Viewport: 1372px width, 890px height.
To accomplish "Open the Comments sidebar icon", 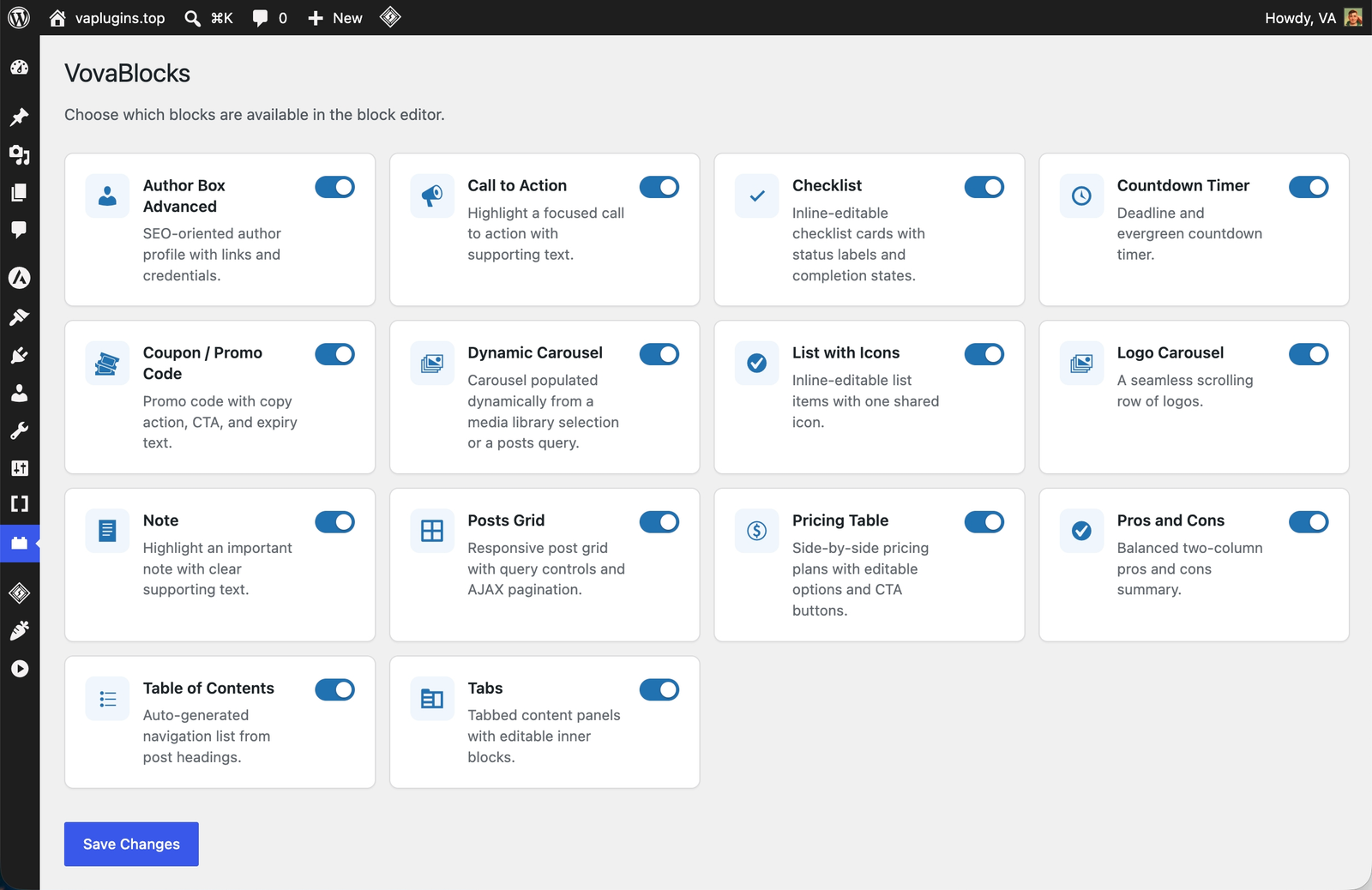I will pyautogui.click(x=20, y=229).
